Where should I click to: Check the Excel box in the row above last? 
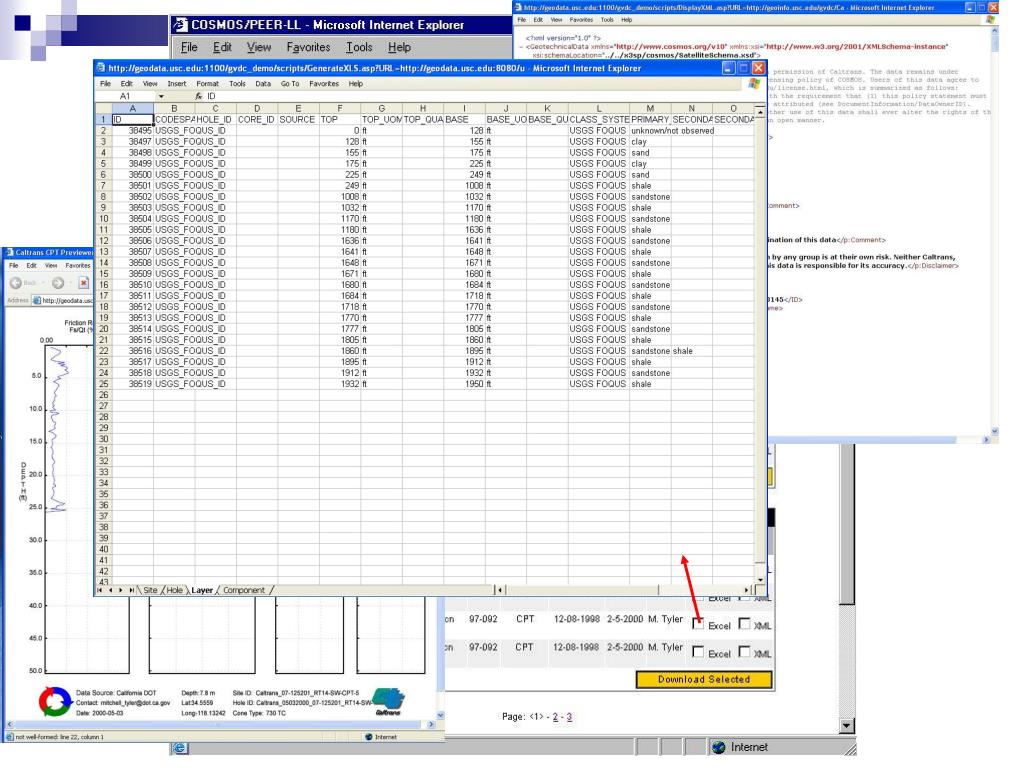698,624
